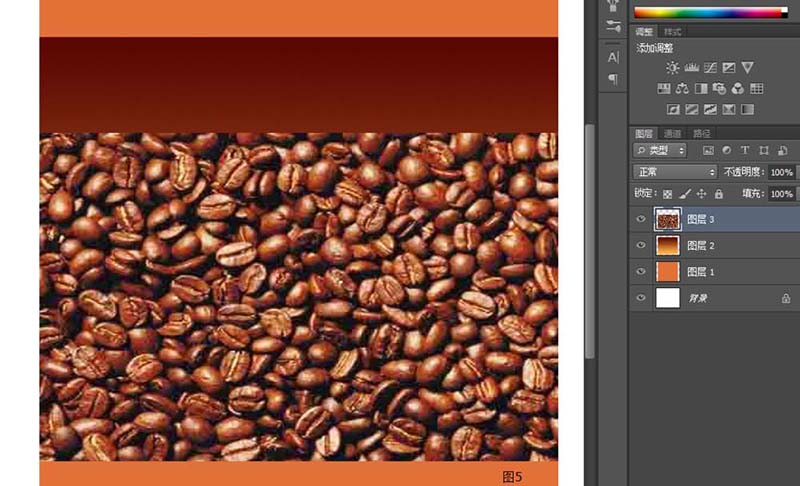Add a Color Lookup adjustment
This screenshot has height=486, width=800.
click(x=757, y=89)
